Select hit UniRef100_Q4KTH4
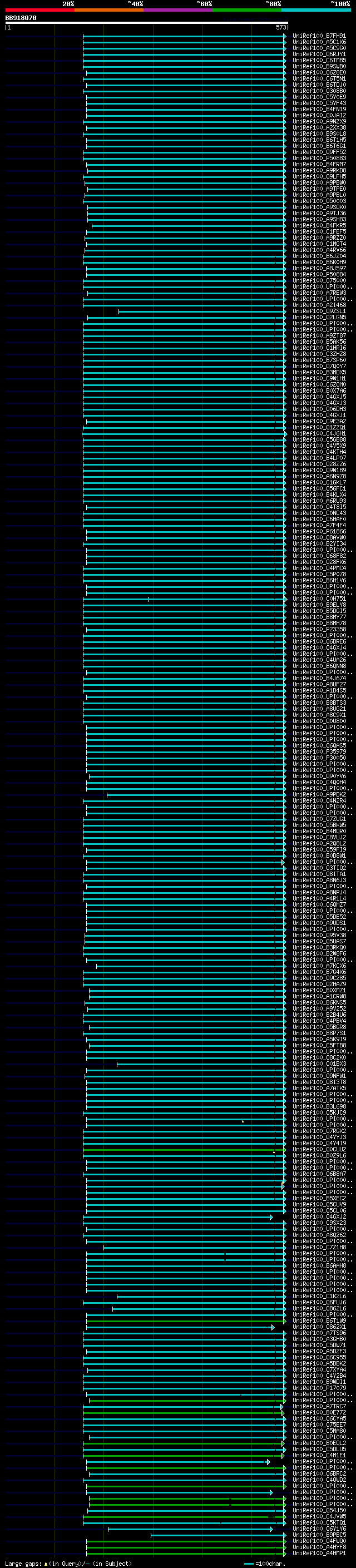Viewport: 356px width, 1568px height. click(x=319, y=452)
